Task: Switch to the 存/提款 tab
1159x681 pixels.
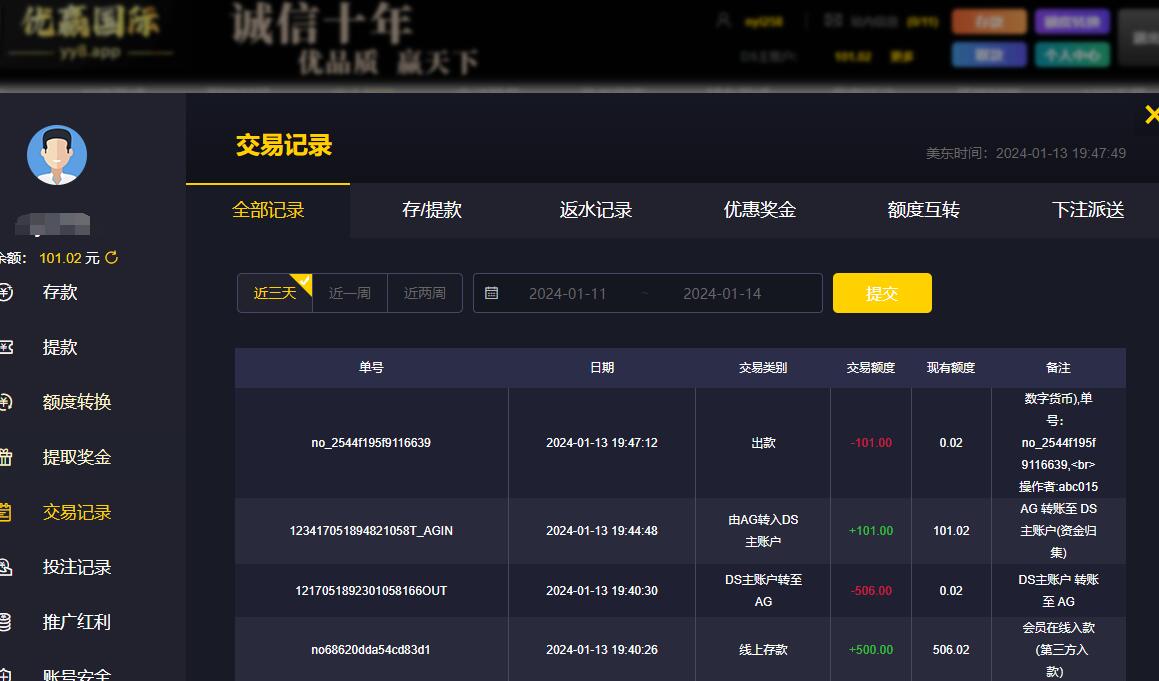Action: 432,211
